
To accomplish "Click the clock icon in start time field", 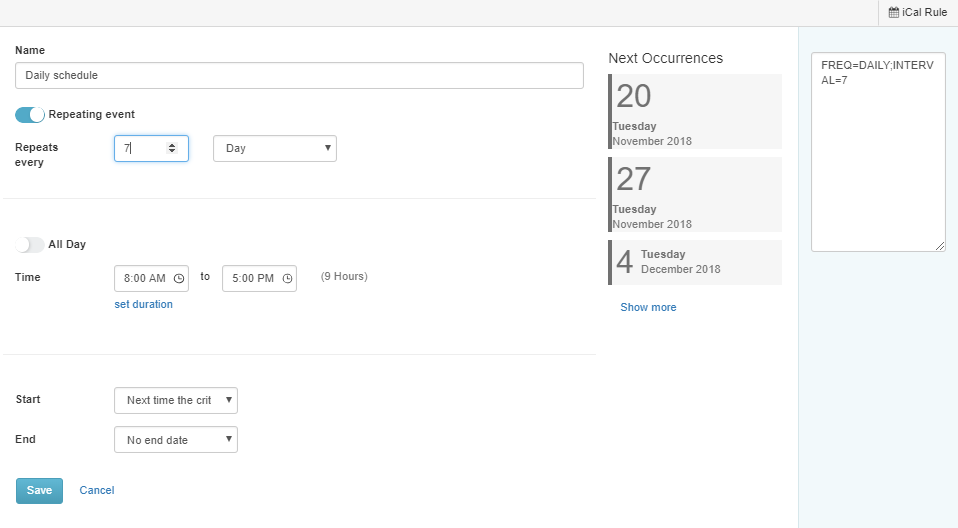I will point(179,279).
